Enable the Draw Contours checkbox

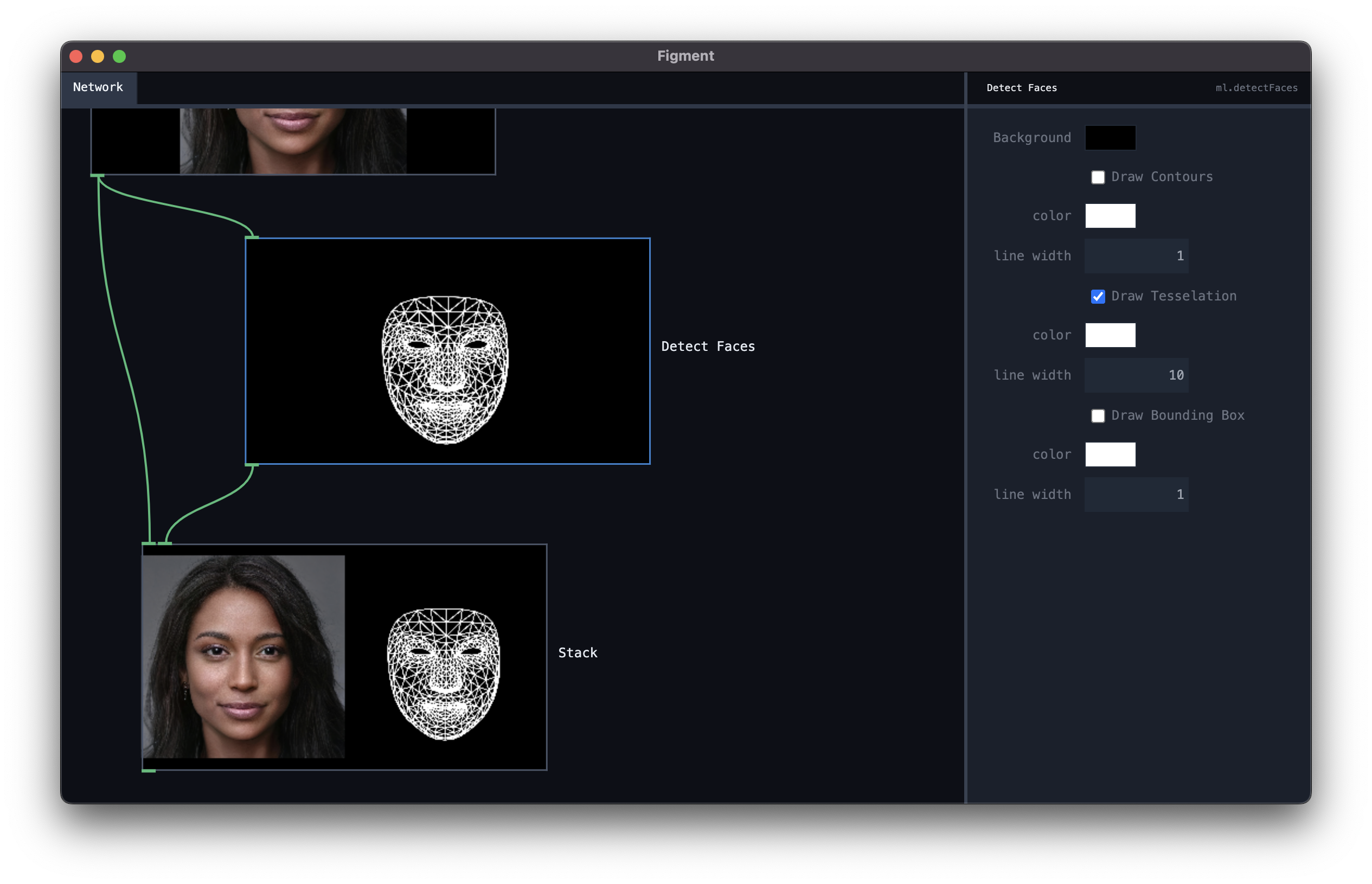pyautogui.click(x=1097, y=177)
